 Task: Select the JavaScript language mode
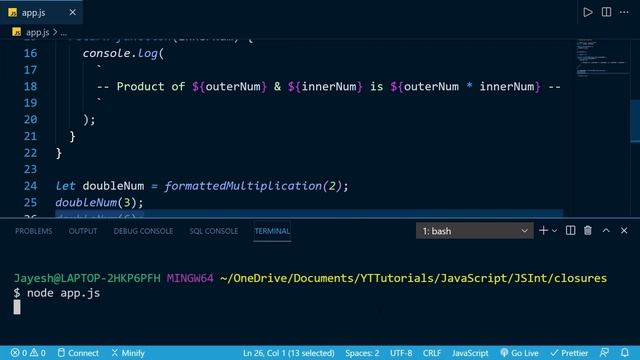(x=470, y=353)
